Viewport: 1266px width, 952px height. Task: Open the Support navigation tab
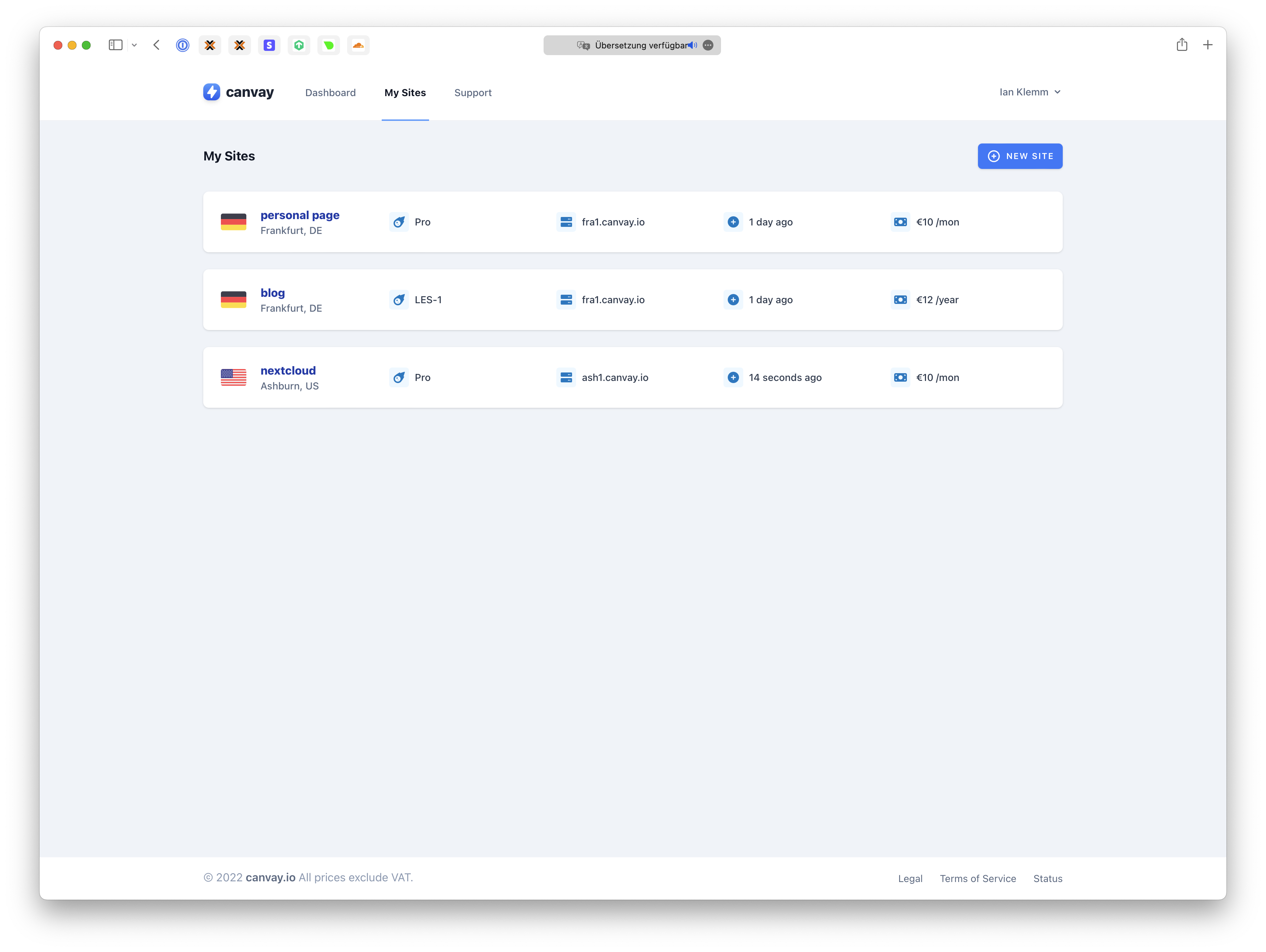click(473, 93)
